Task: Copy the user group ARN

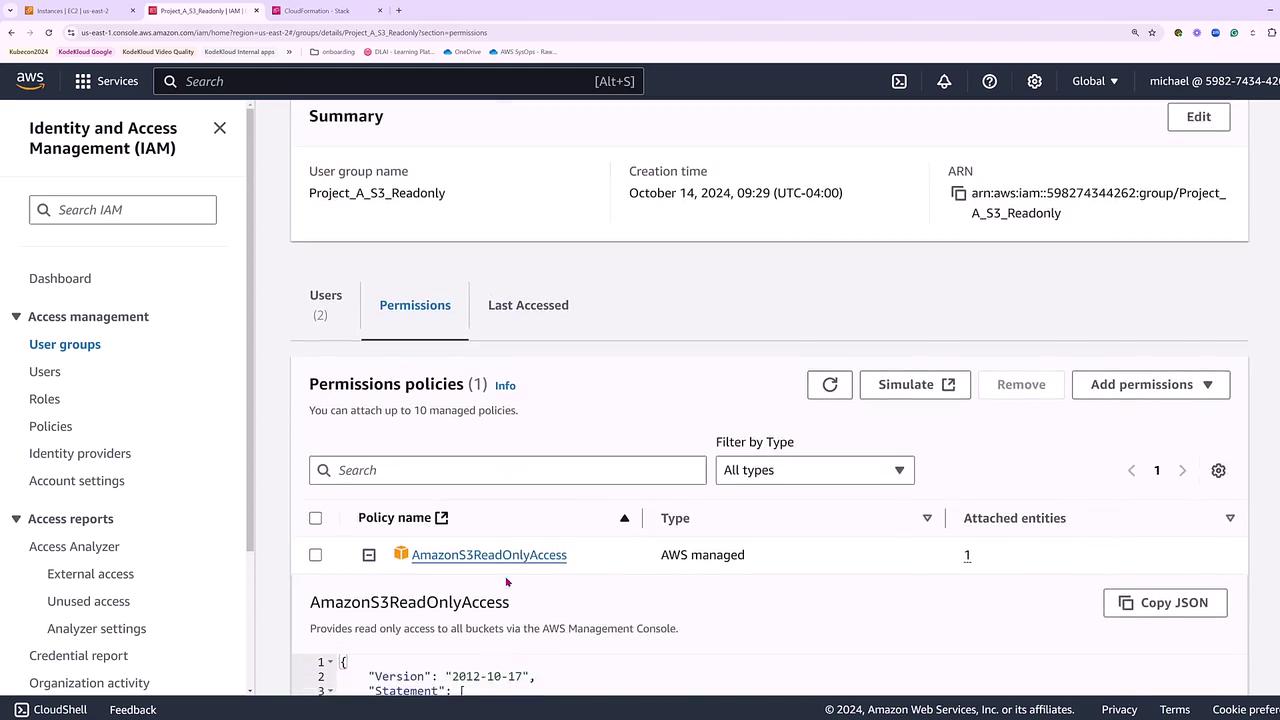Action: 958,193
